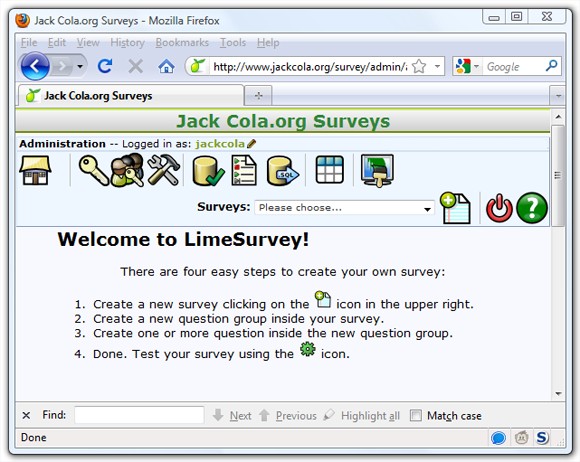This screenshot has height=462, width=580.
Task: Click the page scrollbar down arrow
Action: [x=558, y=394]
